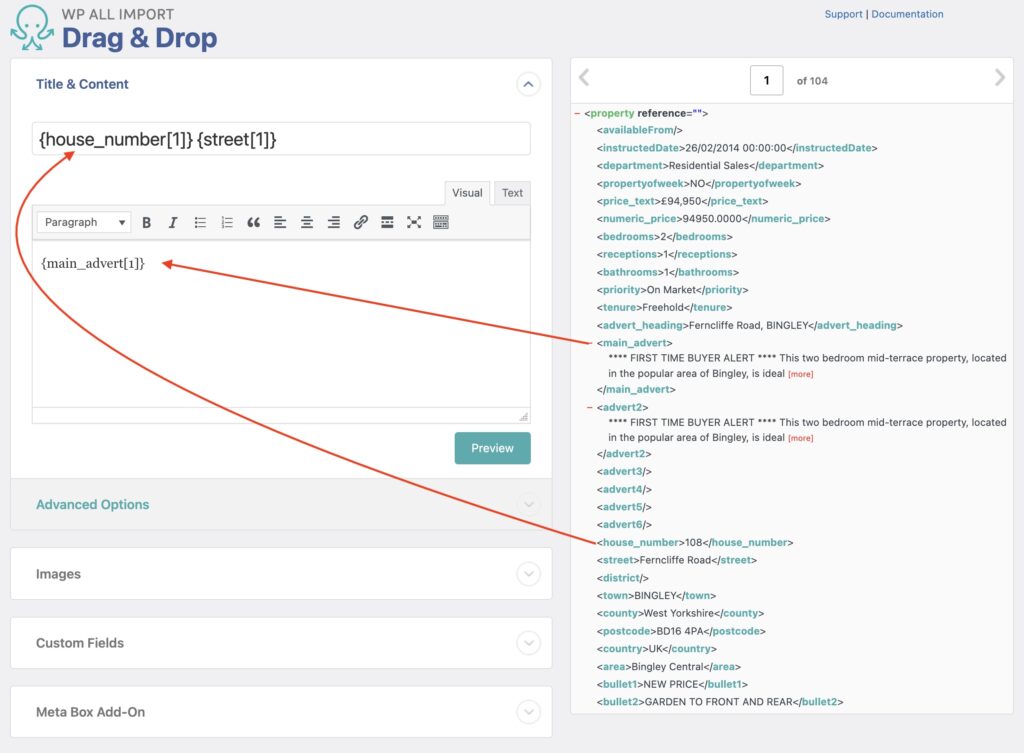Switch to the Text editor tab
Image resolution: width=1024 pixels, height=753 pixels.
(x=512, y=192)
